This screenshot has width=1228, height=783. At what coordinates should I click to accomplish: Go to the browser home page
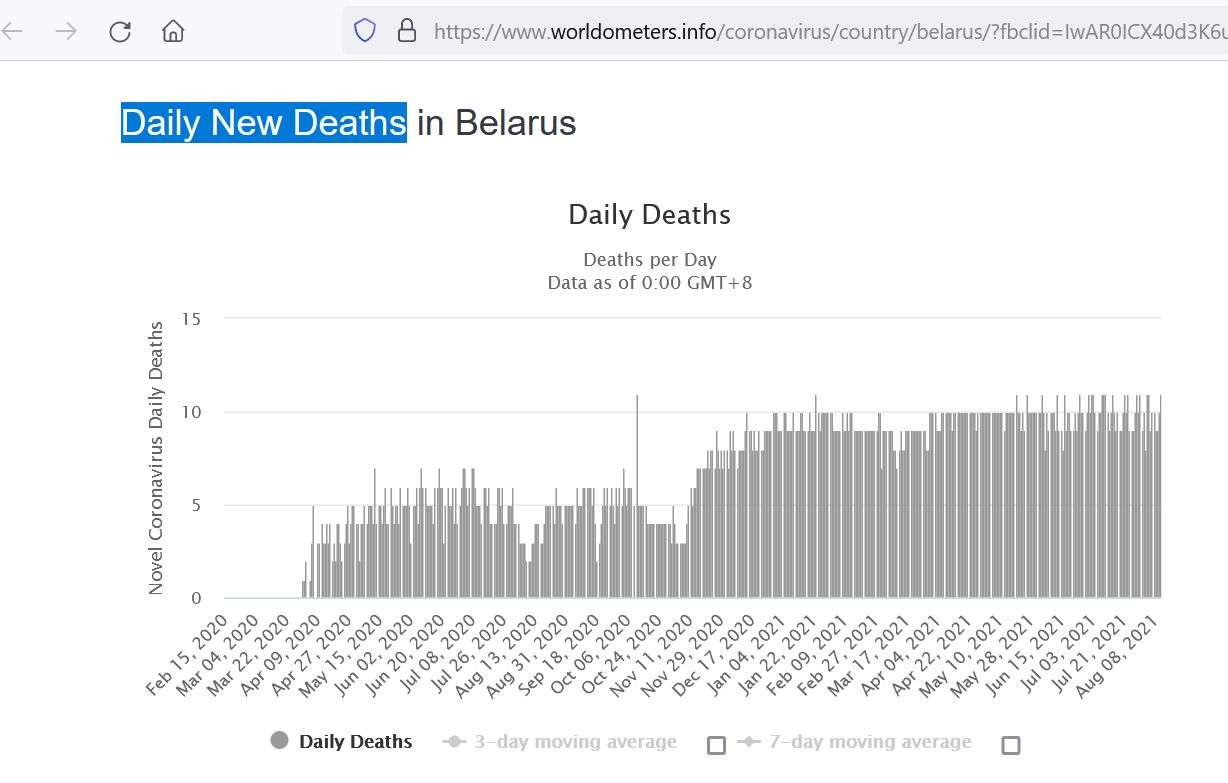[173, 31]
